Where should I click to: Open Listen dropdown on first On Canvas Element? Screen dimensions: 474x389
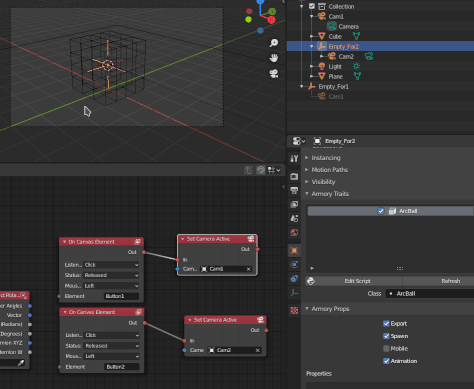coord(111,265)
